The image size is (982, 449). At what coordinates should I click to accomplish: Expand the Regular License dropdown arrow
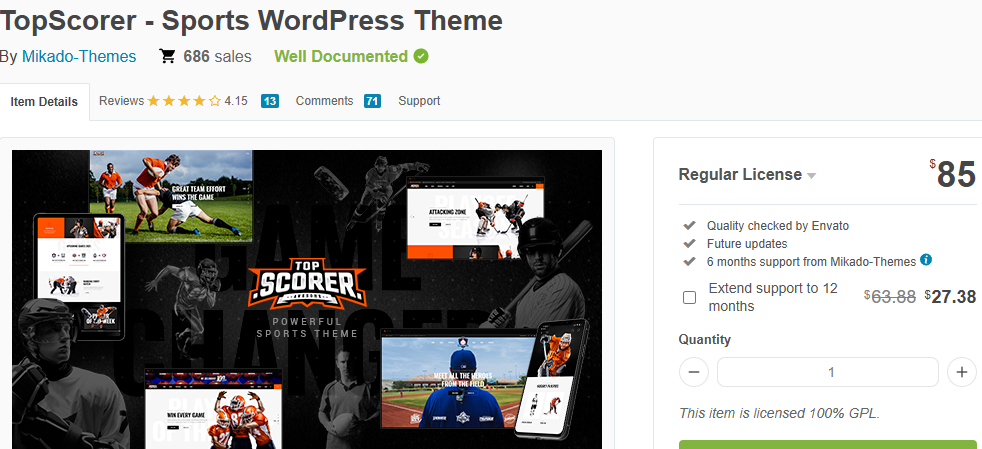(812, 176)
